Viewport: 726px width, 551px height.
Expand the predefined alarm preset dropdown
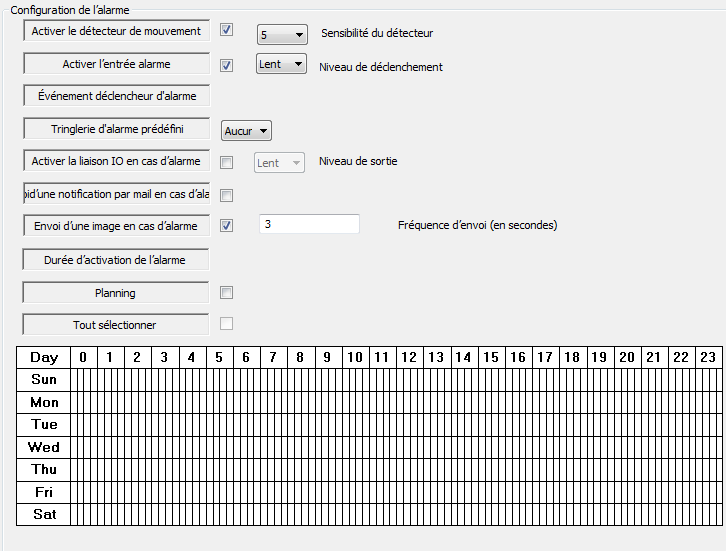[x=246, y=131]
